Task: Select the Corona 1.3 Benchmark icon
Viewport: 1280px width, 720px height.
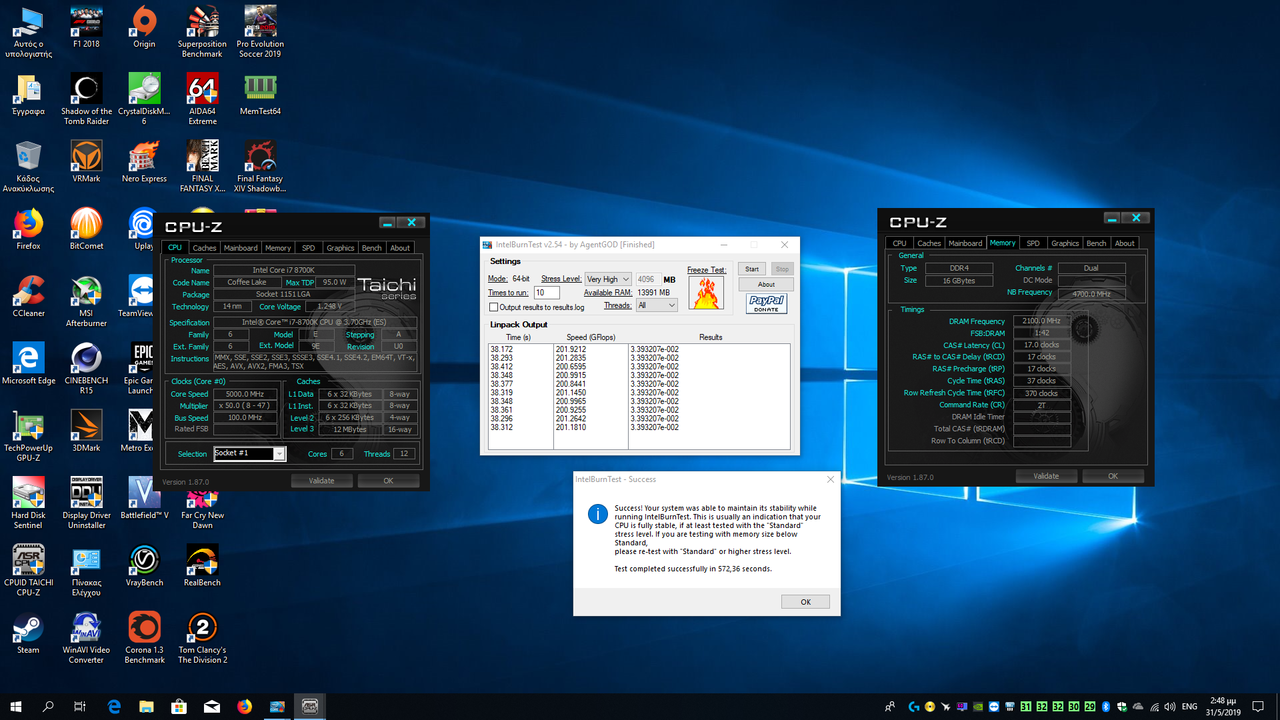Action: pyautogui.click(x=144, y=637)
